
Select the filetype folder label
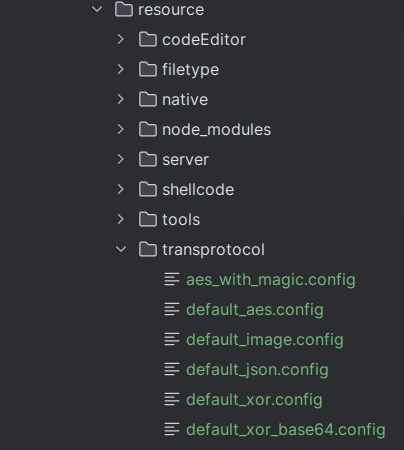pos(191,70)
